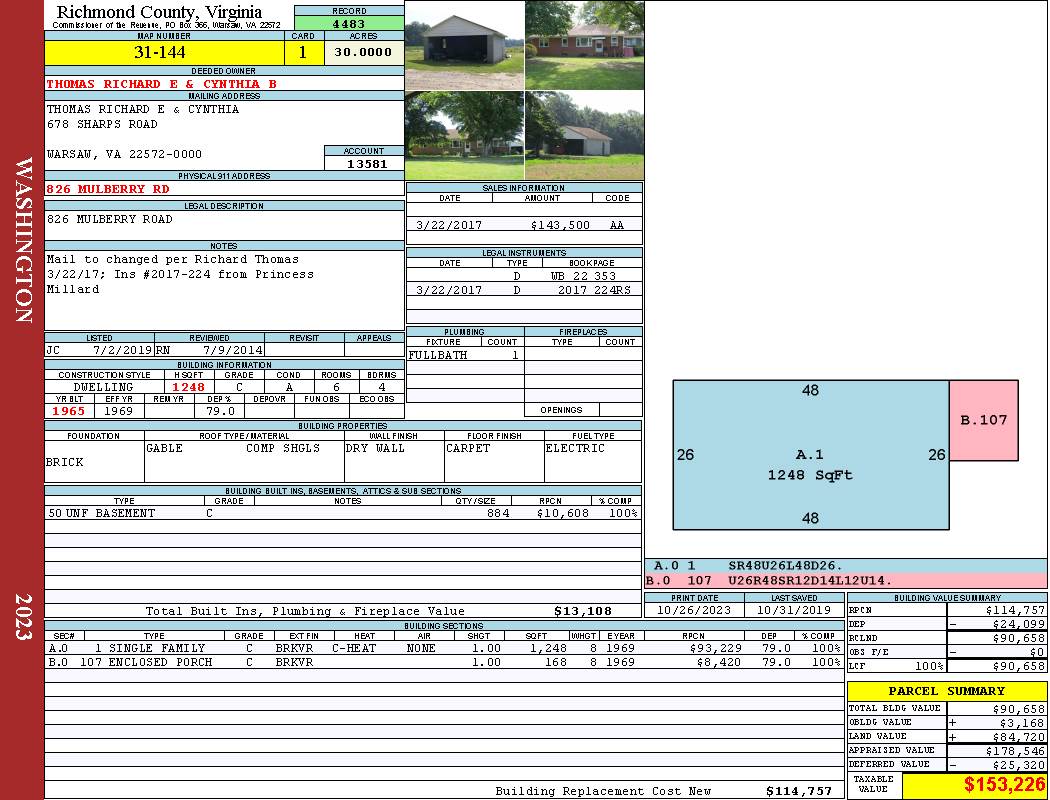The width and height of the screenshot is (1050, 800).
Task: Click the blue A.1 dwelling sketch area
Action: tap(810, 455)
